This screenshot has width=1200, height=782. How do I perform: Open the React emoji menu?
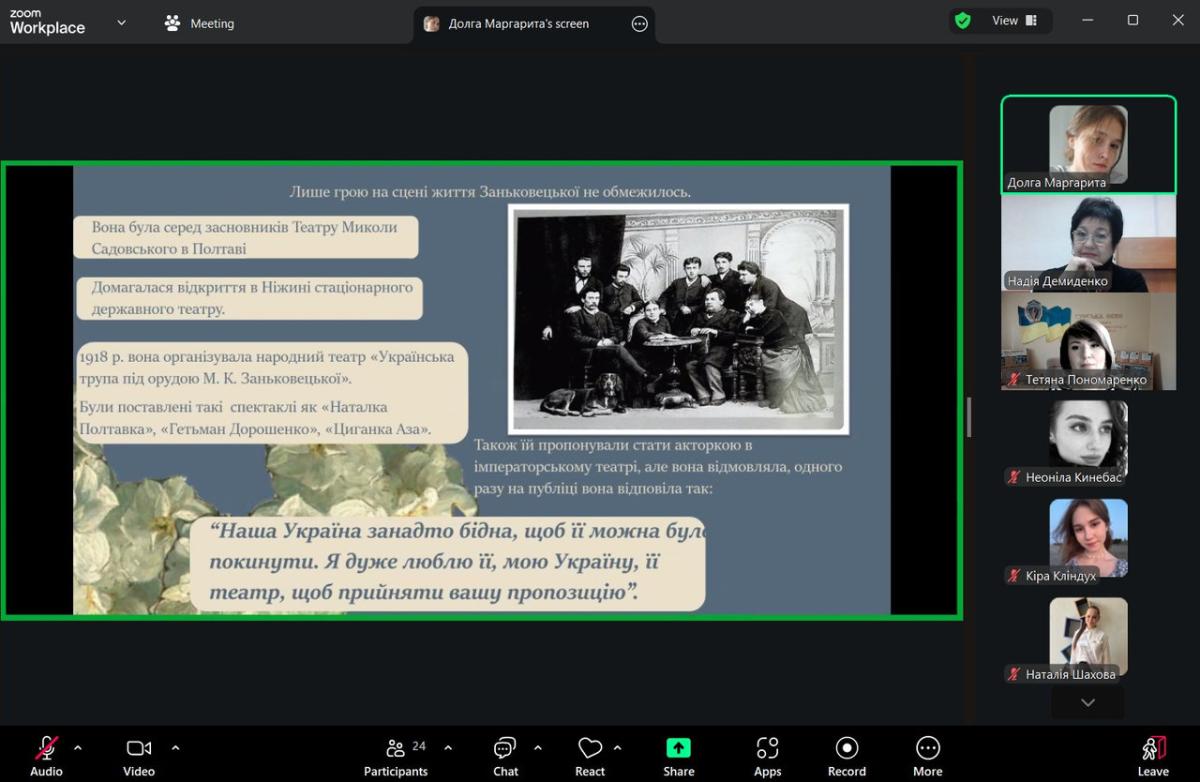590,756
